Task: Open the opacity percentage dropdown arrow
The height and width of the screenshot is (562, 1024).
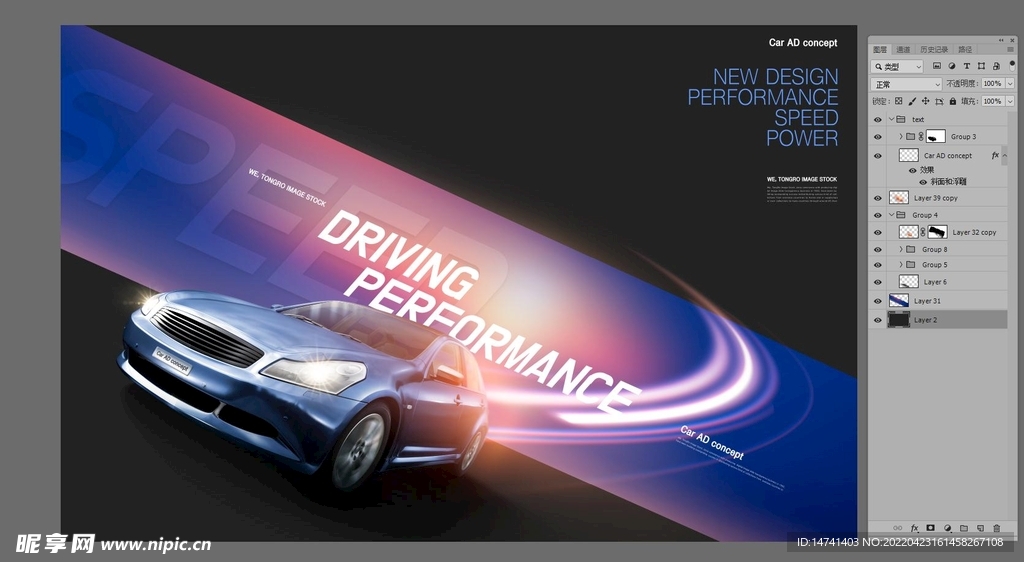Action: (x=1009, y=84)
